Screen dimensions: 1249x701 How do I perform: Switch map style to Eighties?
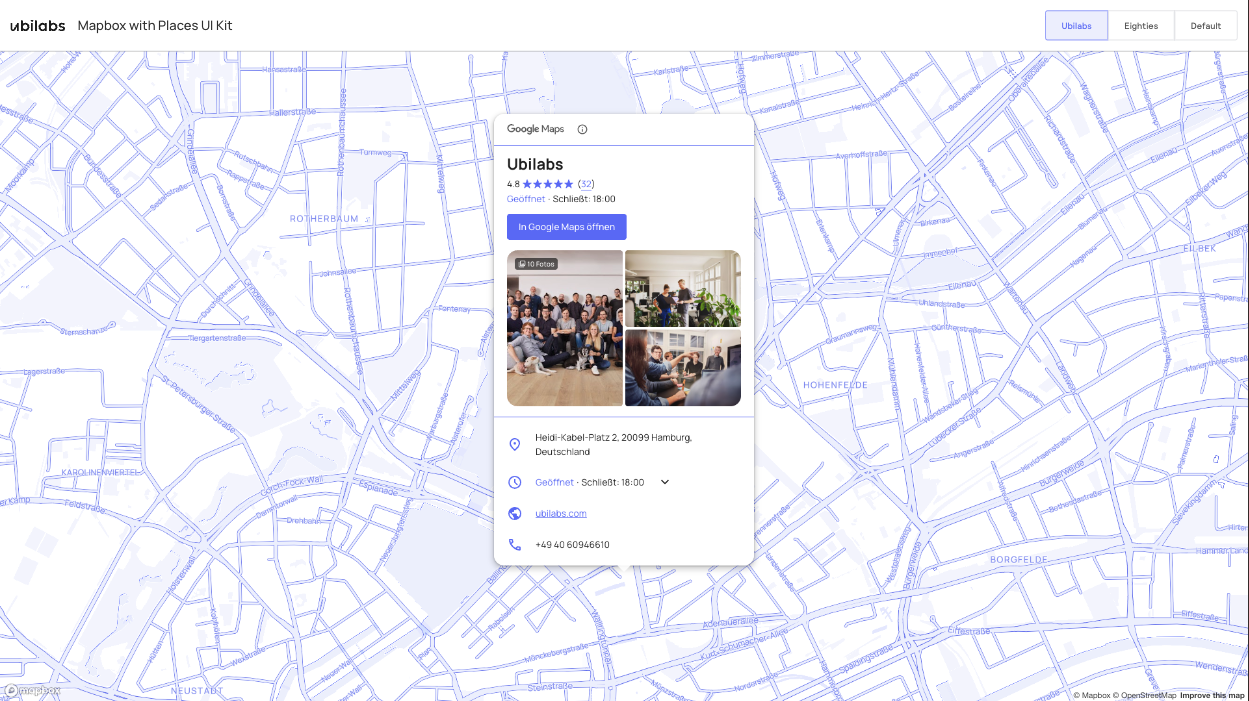click(x=1140, y=25)
